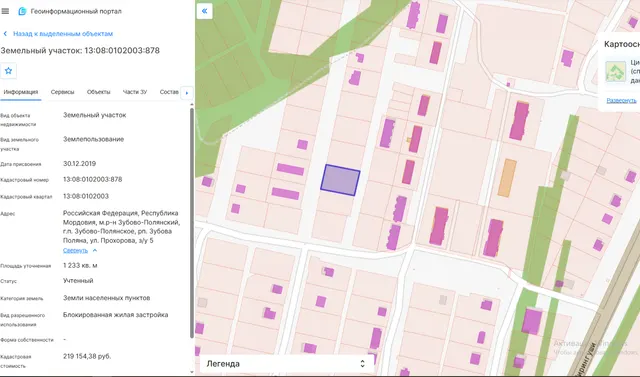The height and width of the screenshot is (377, 640).
Task: Click the area value 1 233 кв. м
Action: coord(80,266)
